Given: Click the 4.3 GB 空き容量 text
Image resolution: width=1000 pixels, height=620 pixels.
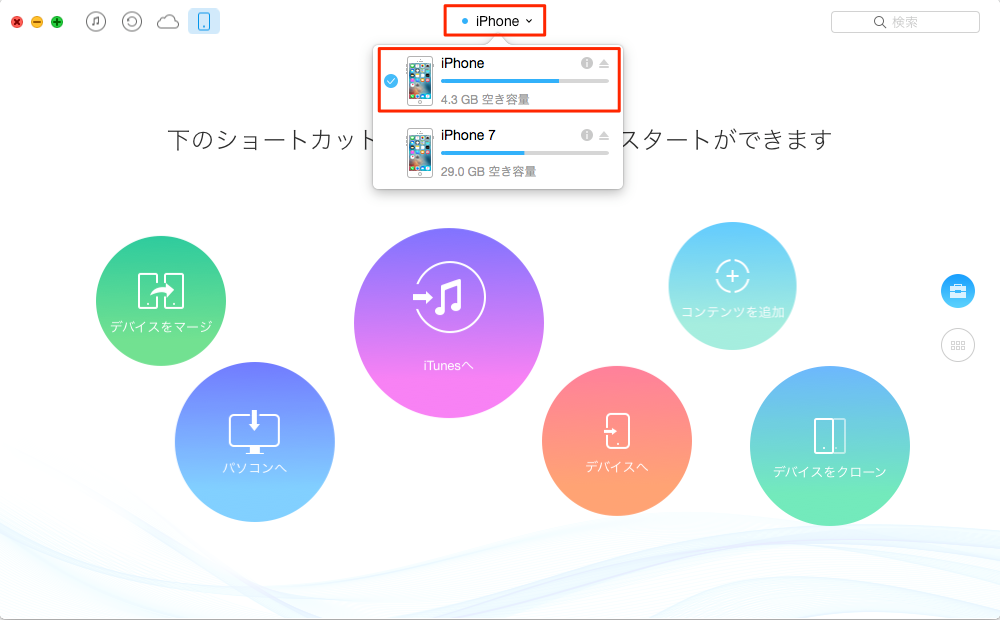Looking at the screenshot, I should coord(485,100).
